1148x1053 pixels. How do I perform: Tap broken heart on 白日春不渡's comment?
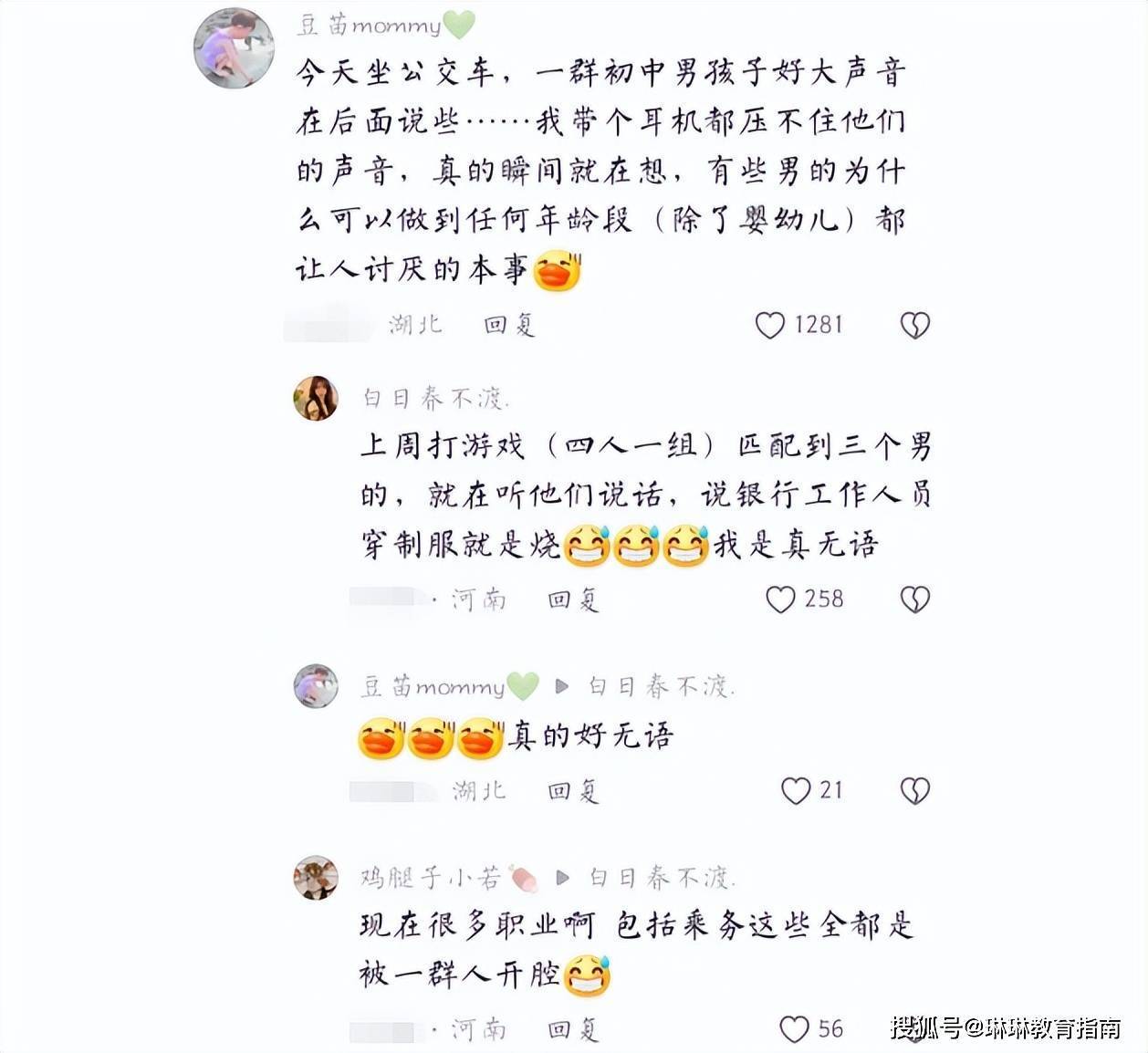pyautogui.click(x=914, y=599)
